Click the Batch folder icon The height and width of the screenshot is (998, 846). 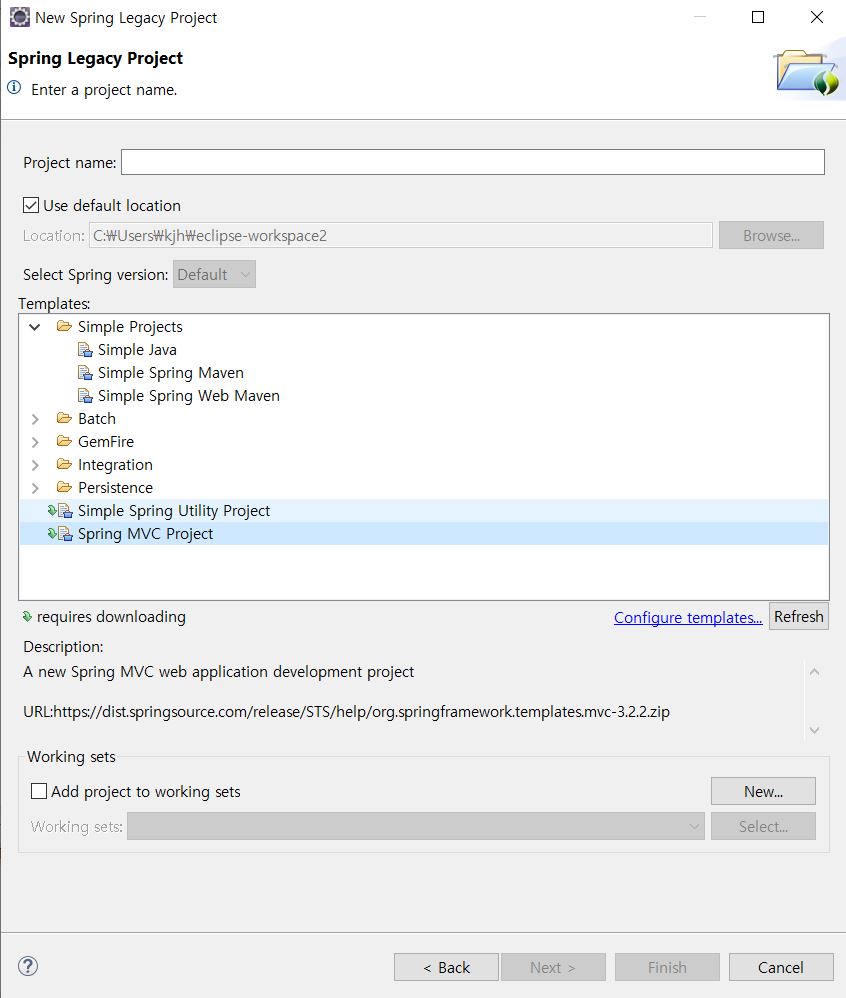point(64,418)
